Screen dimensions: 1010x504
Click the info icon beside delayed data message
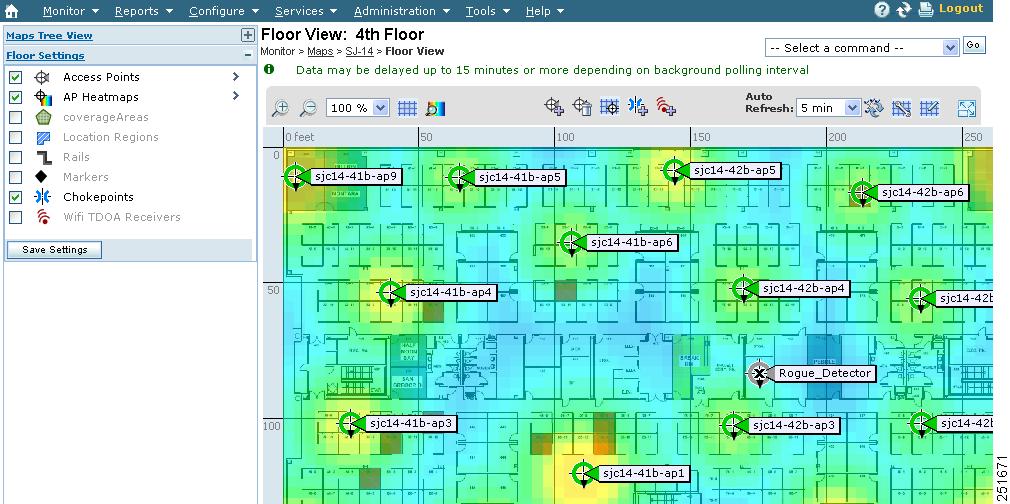(269, 69)
